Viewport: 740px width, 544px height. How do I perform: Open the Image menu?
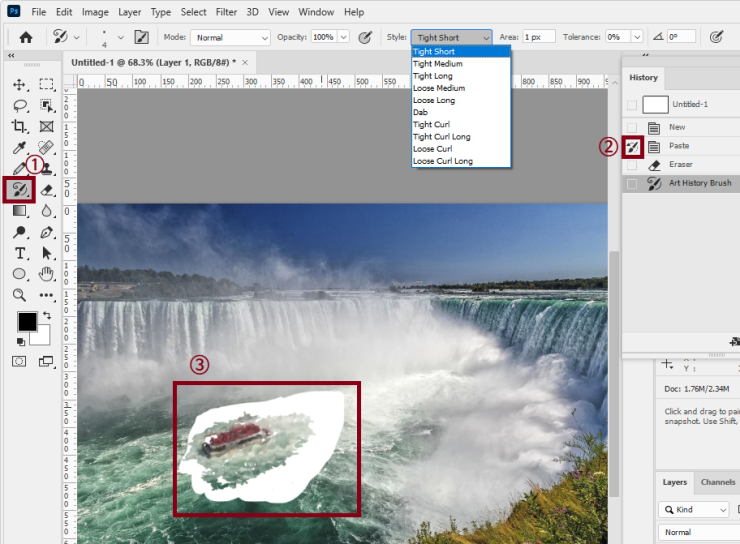coord(95,12)
